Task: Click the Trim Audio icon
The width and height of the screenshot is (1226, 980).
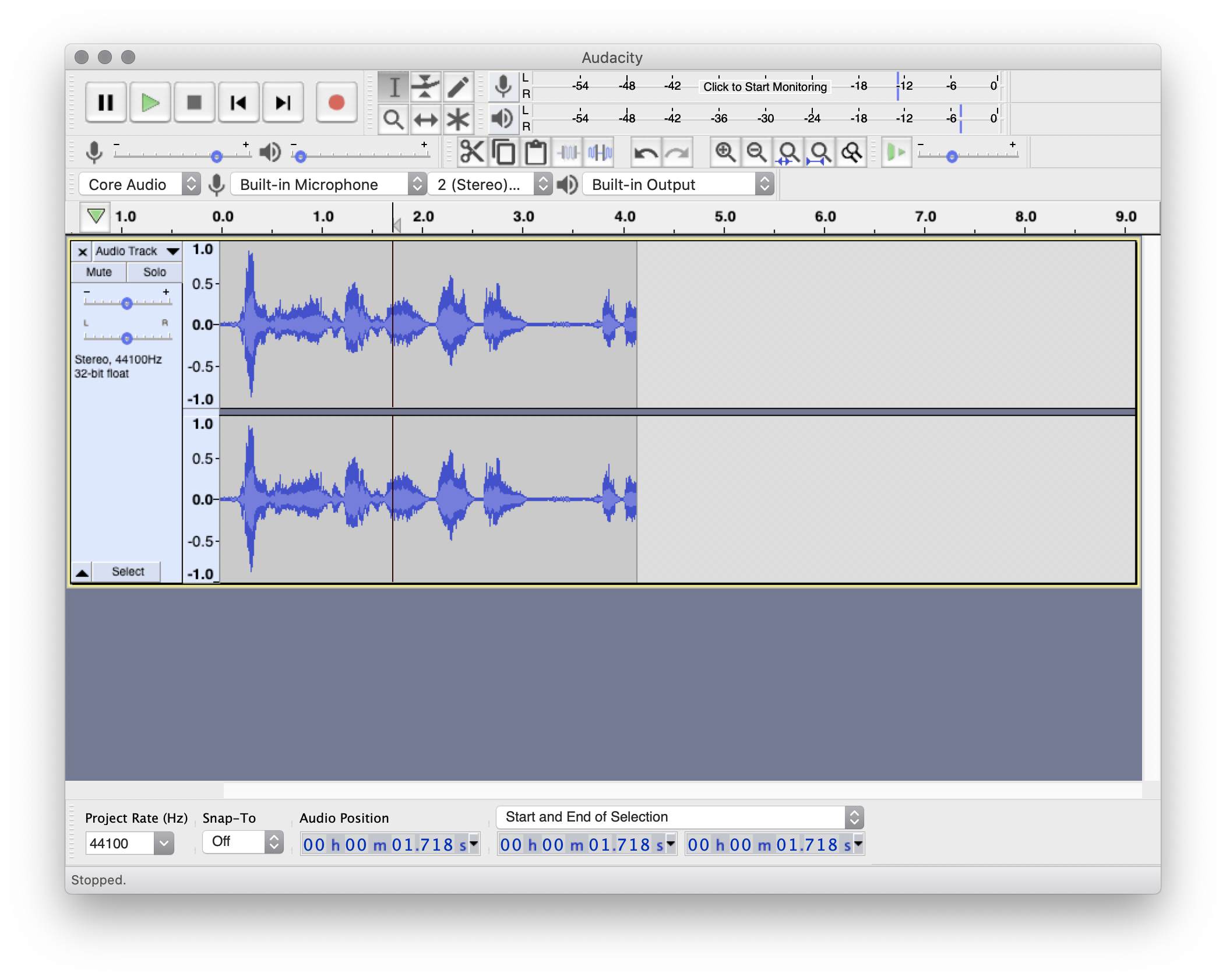Action: 568,153
